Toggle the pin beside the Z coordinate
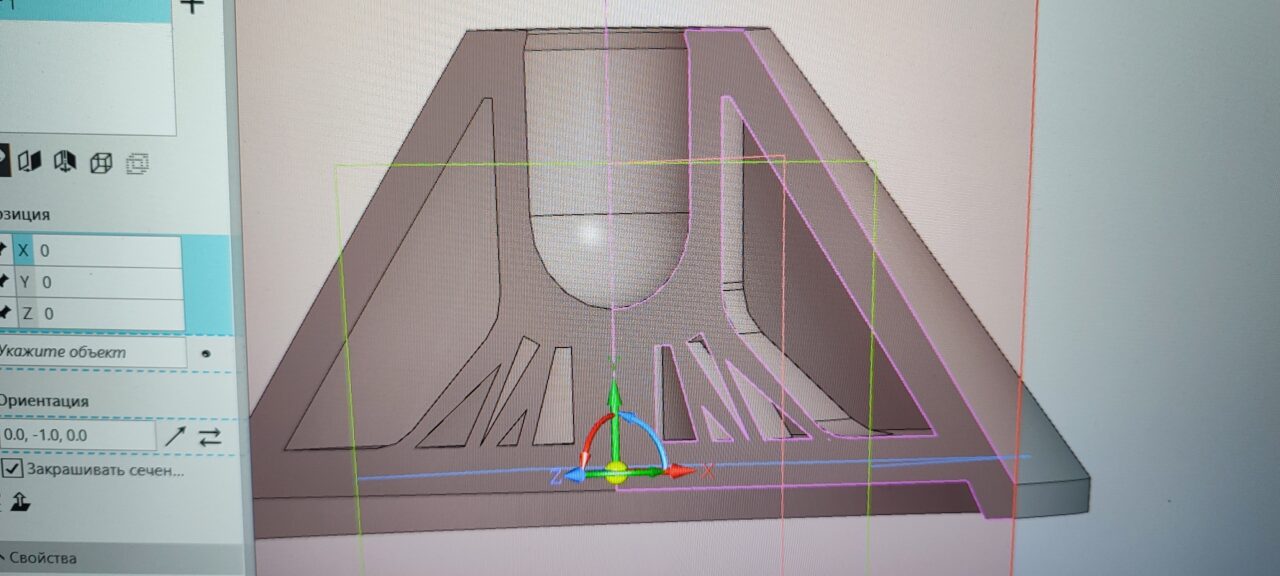The width and height of the screenshot is (1280, 576). pyautogui.click(x=4, y=313)
